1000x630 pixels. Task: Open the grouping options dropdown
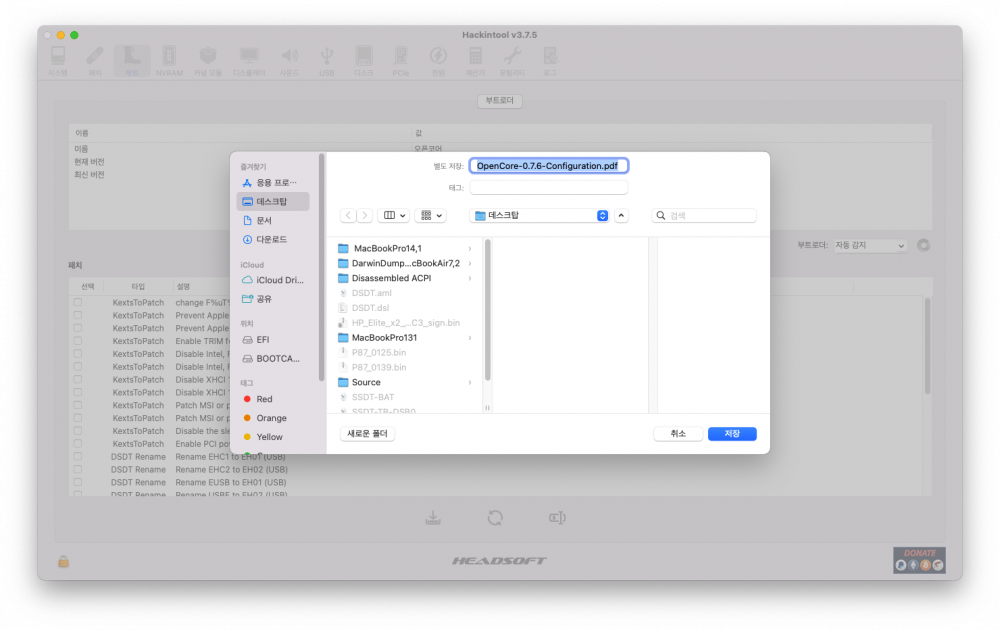click(430, 216)
